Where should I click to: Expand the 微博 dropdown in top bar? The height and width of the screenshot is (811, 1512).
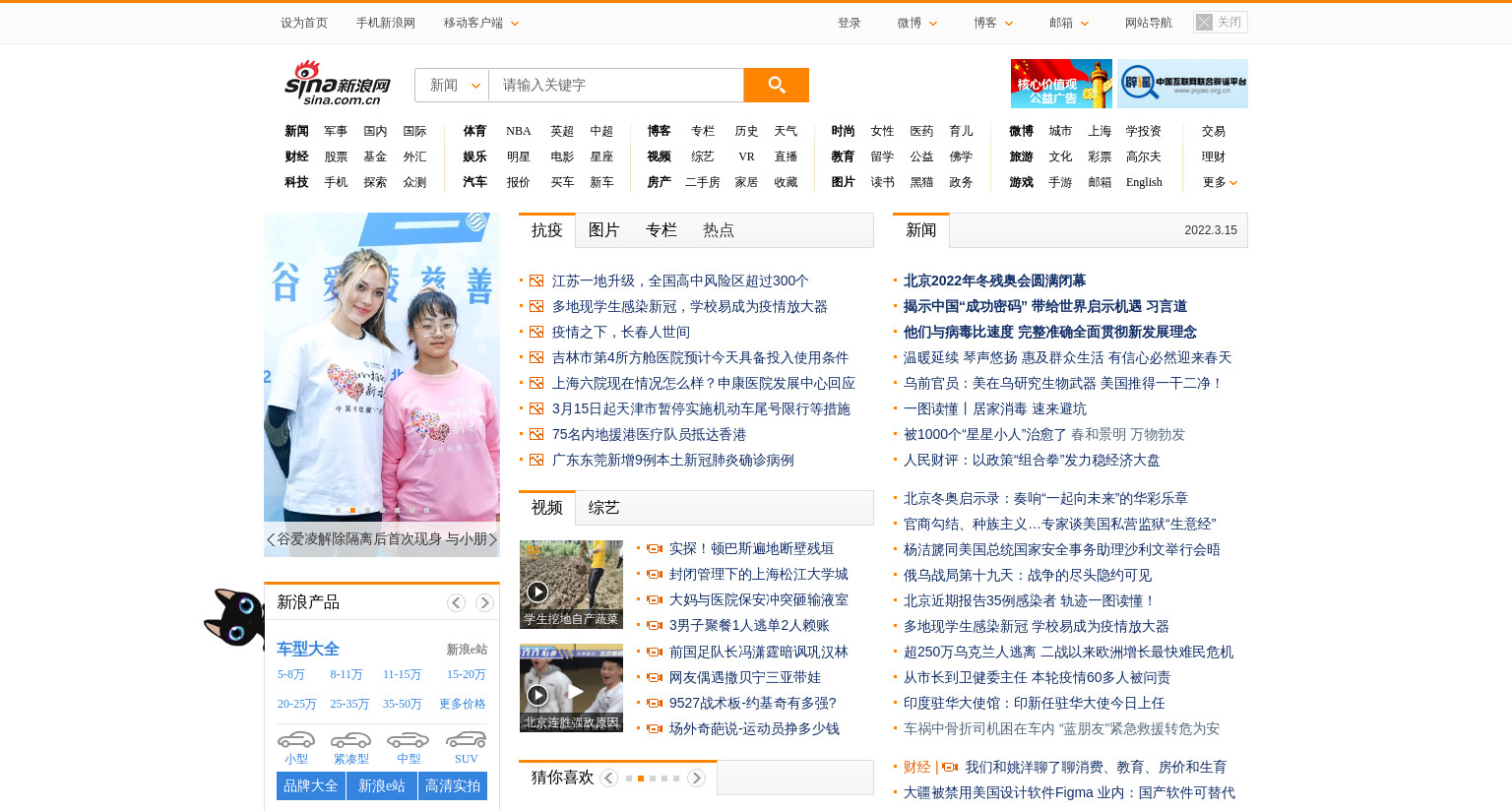click(917, 23)
